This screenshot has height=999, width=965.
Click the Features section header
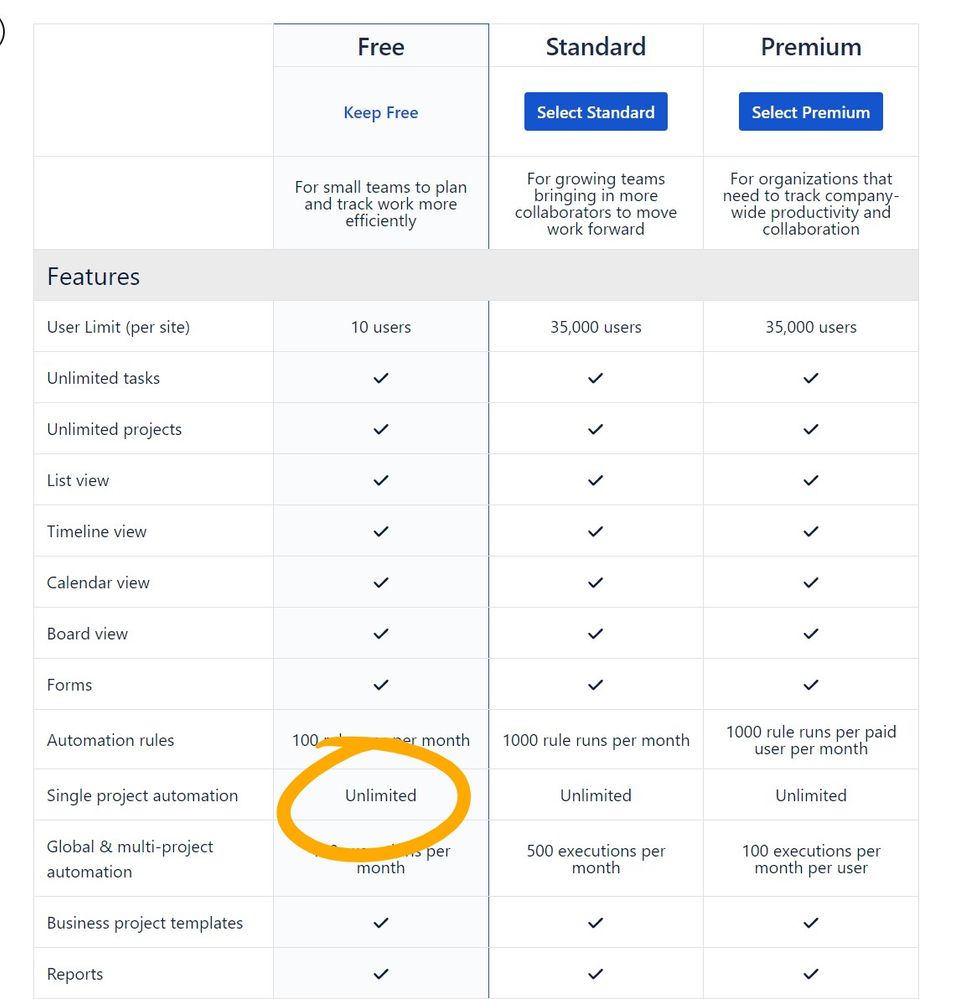pos(93,277)
